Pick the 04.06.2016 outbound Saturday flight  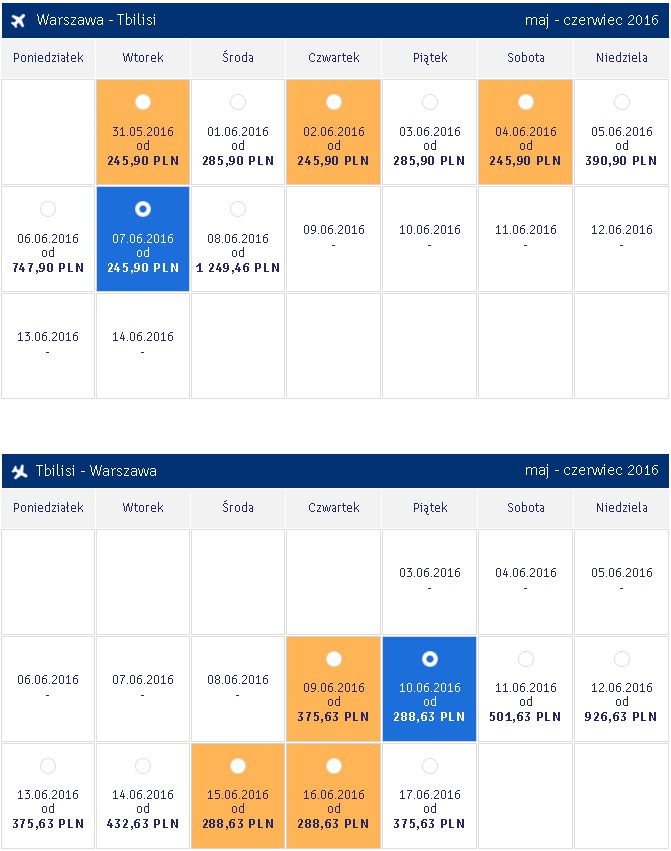click(526, 101)
